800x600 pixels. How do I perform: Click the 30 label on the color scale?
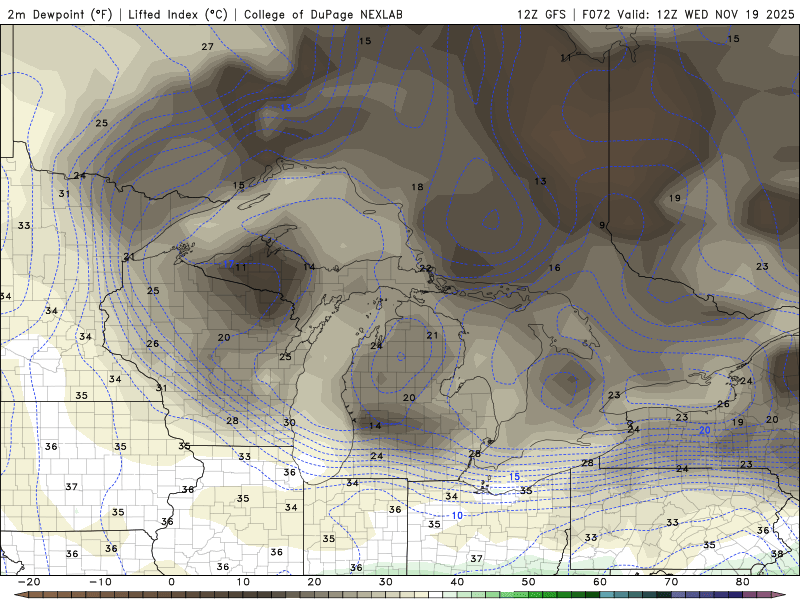[386, 582]
